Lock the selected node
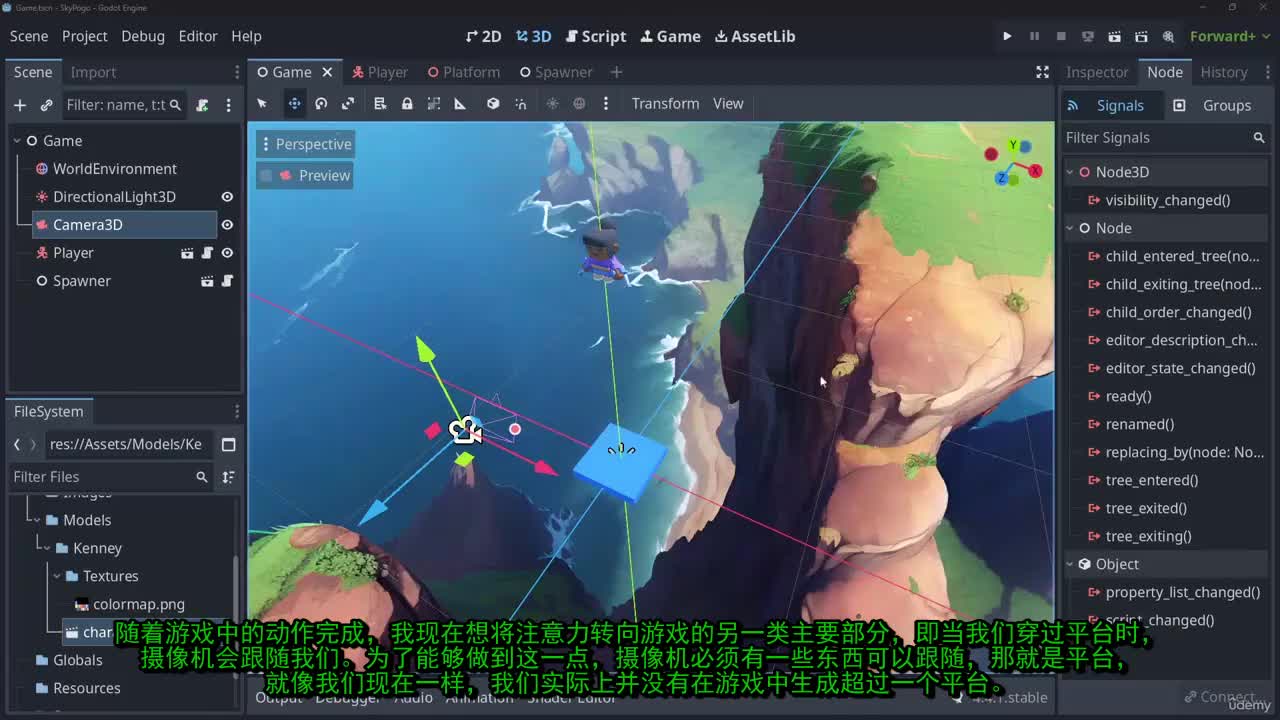 [x=407, y=104]
